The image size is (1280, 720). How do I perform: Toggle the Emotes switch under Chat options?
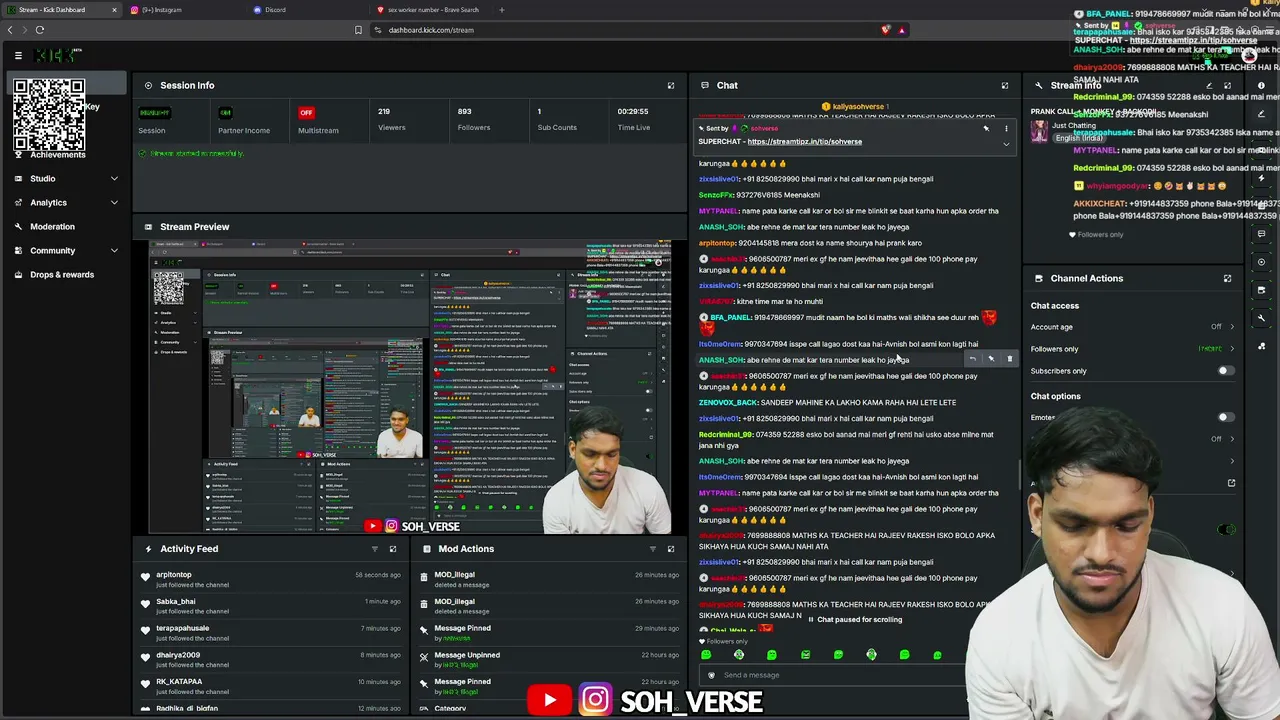click(1225, 417)
